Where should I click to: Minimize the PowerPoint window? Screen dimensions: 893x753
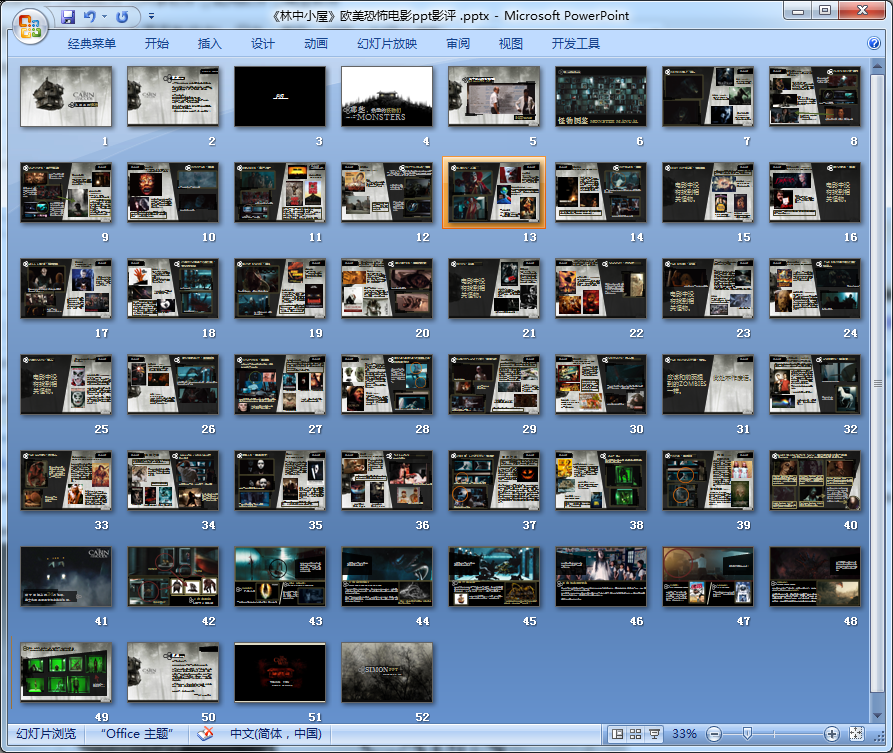pyautogui.click(x=798, y=10)
